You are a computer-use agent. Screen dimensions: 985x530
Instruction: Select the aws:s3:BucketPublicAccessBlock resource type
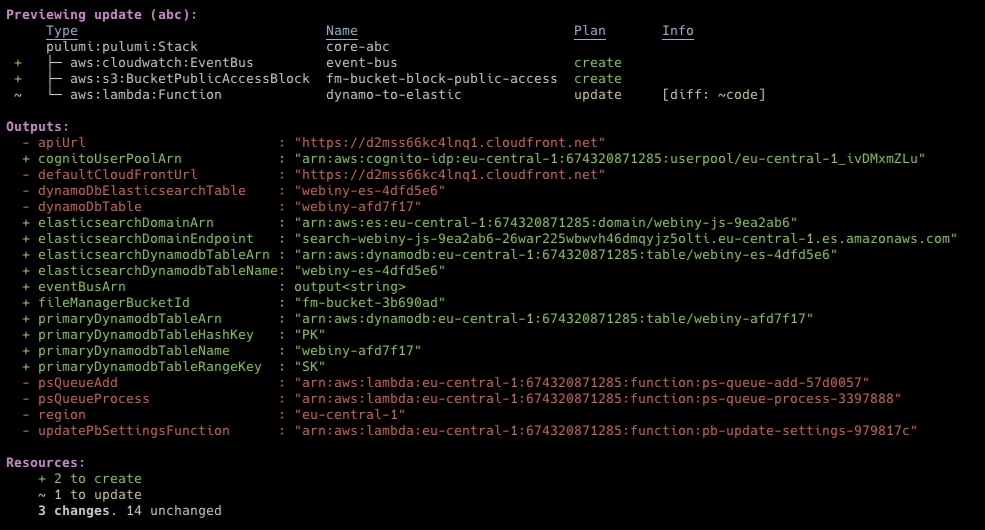[190, 79]
